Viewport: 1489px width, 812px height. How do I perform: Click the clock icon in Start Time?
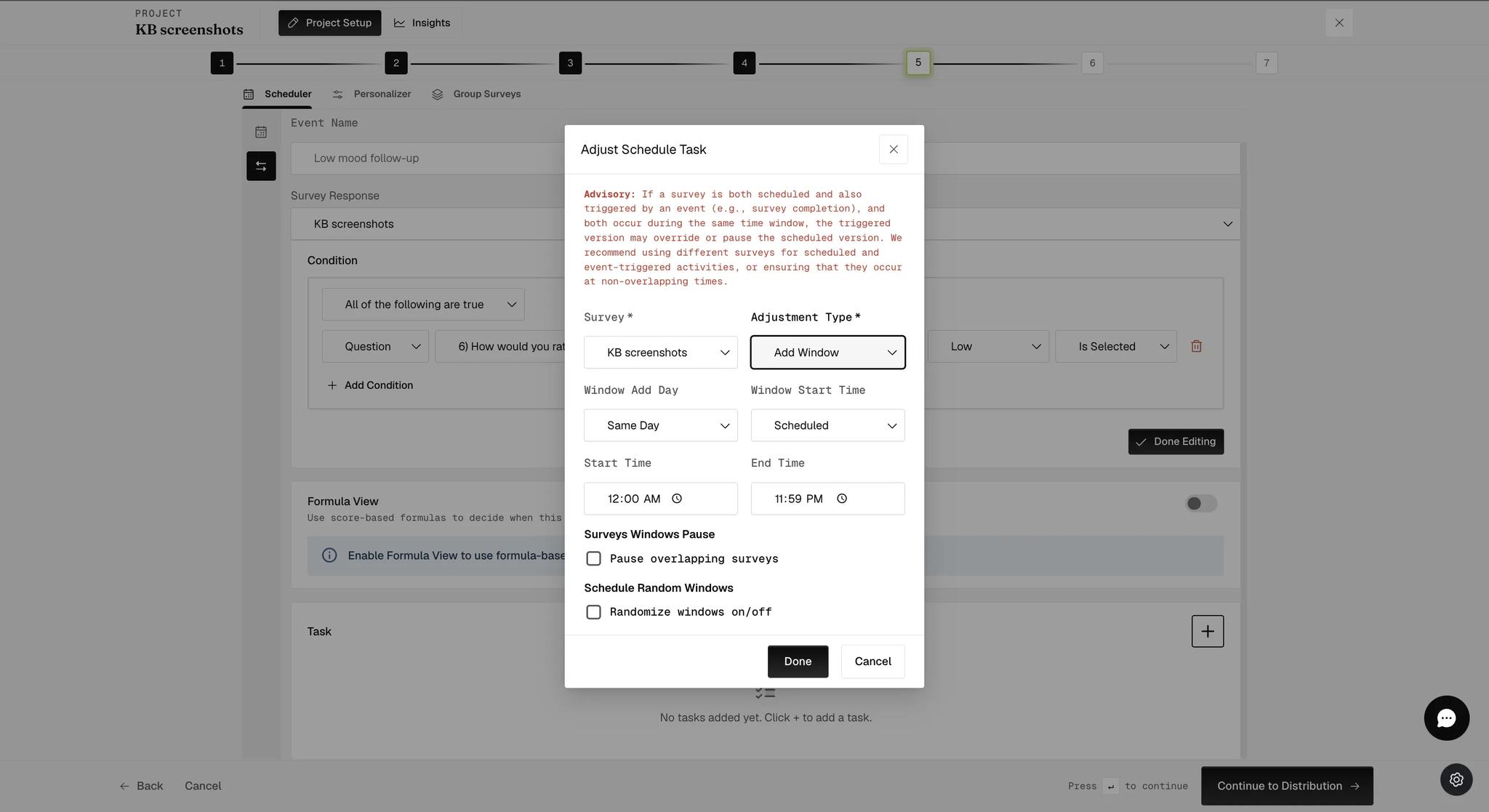pos(677,499)
